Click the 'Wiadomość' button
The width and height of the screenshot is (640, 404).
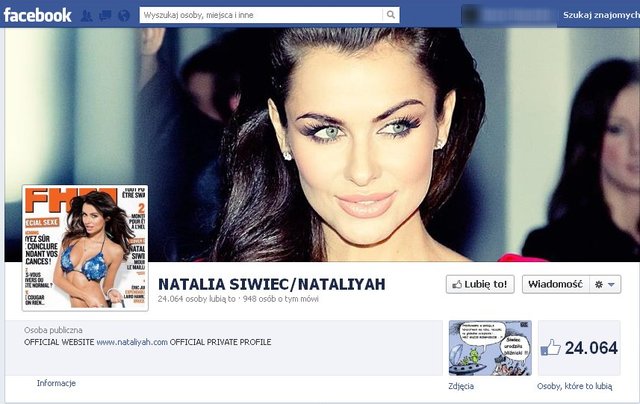(x=556, y=284)
